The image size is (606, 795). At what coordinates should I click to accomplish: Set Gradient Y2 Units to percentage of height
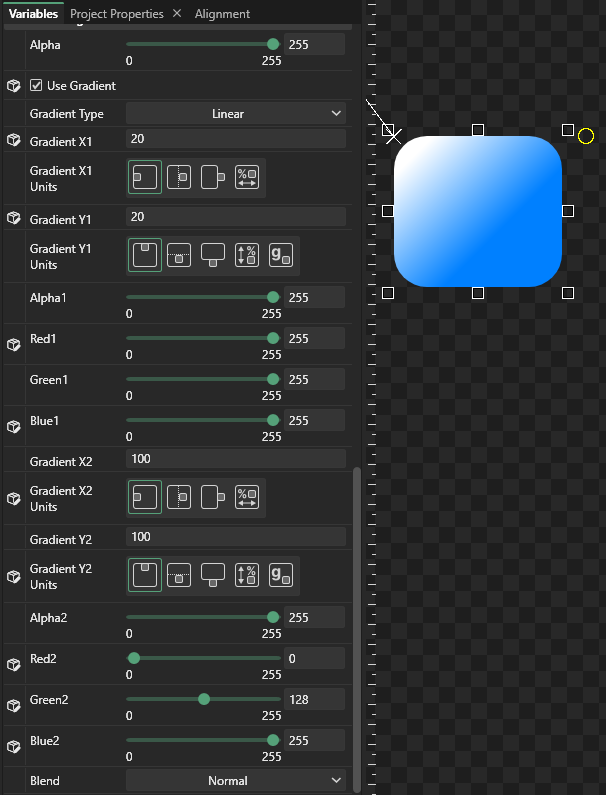click(x=247, y=576)
